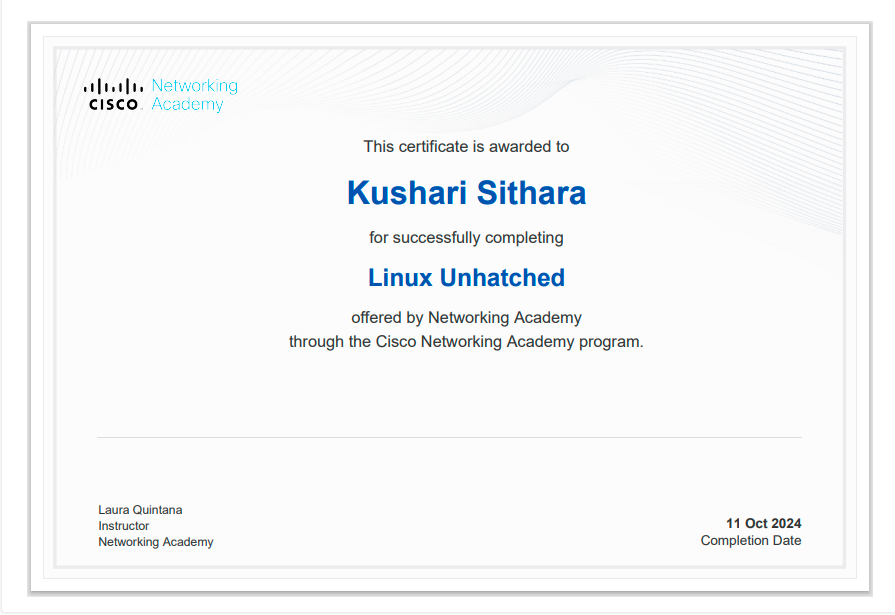Click the word "Unhatched" in the course title
895x615 pixels.
pyautogui.click(x=502, y=278)
